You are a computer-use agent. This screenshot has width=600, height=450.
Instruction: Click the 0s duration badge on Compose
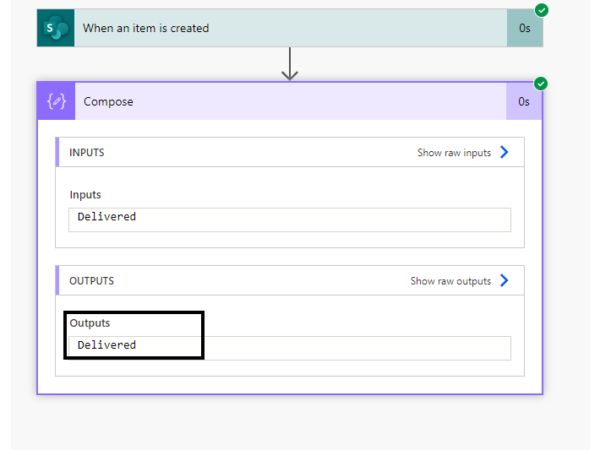point(524,101)
